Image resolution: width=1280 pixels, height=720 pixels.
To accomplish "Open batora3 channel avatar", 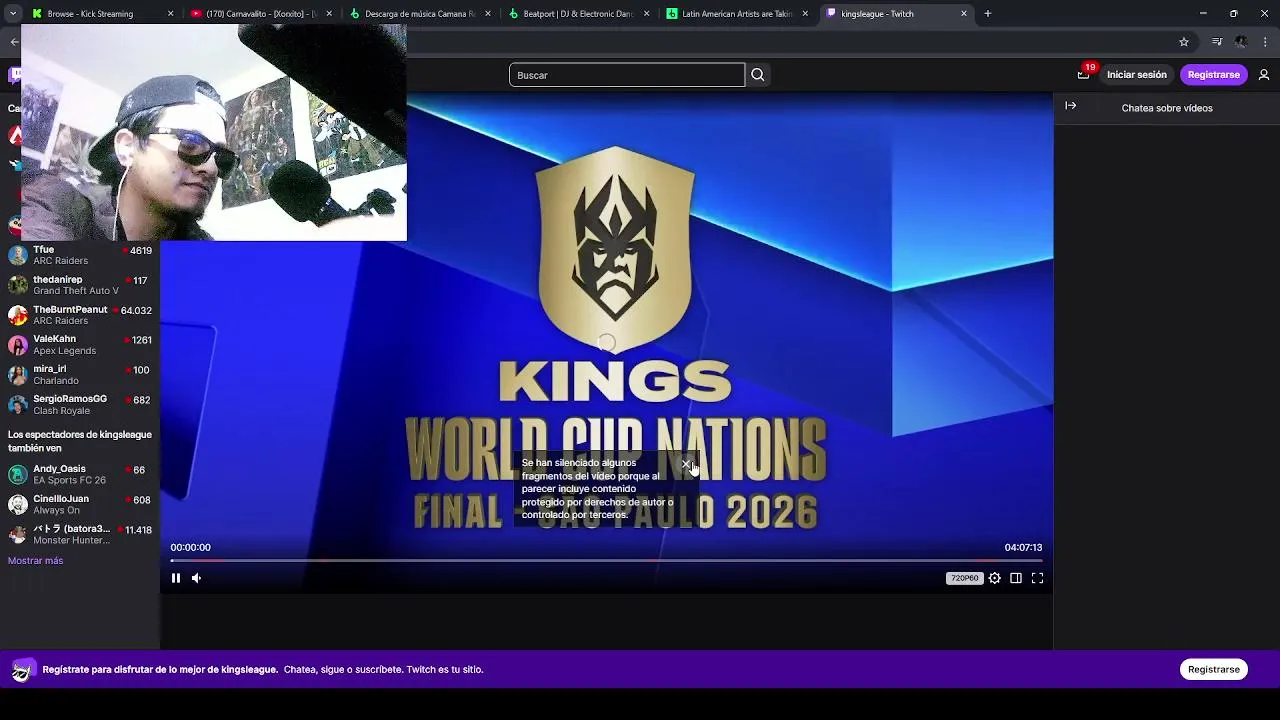I will point(18,534).
